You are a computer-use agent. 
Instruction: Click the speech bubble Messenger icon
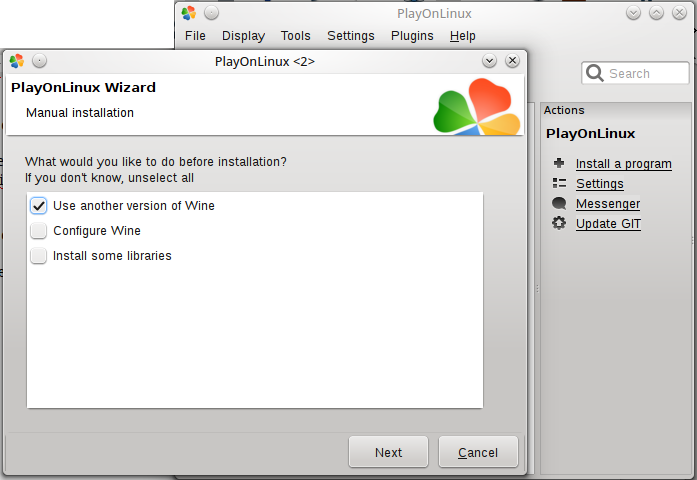[559, 203]
